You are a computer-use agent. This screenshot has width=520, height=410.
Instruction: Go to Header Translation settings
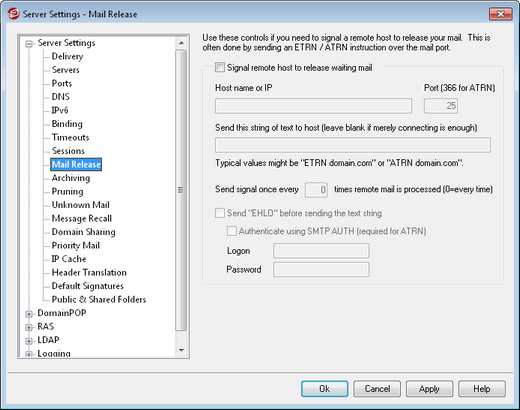tap(89, 272)
